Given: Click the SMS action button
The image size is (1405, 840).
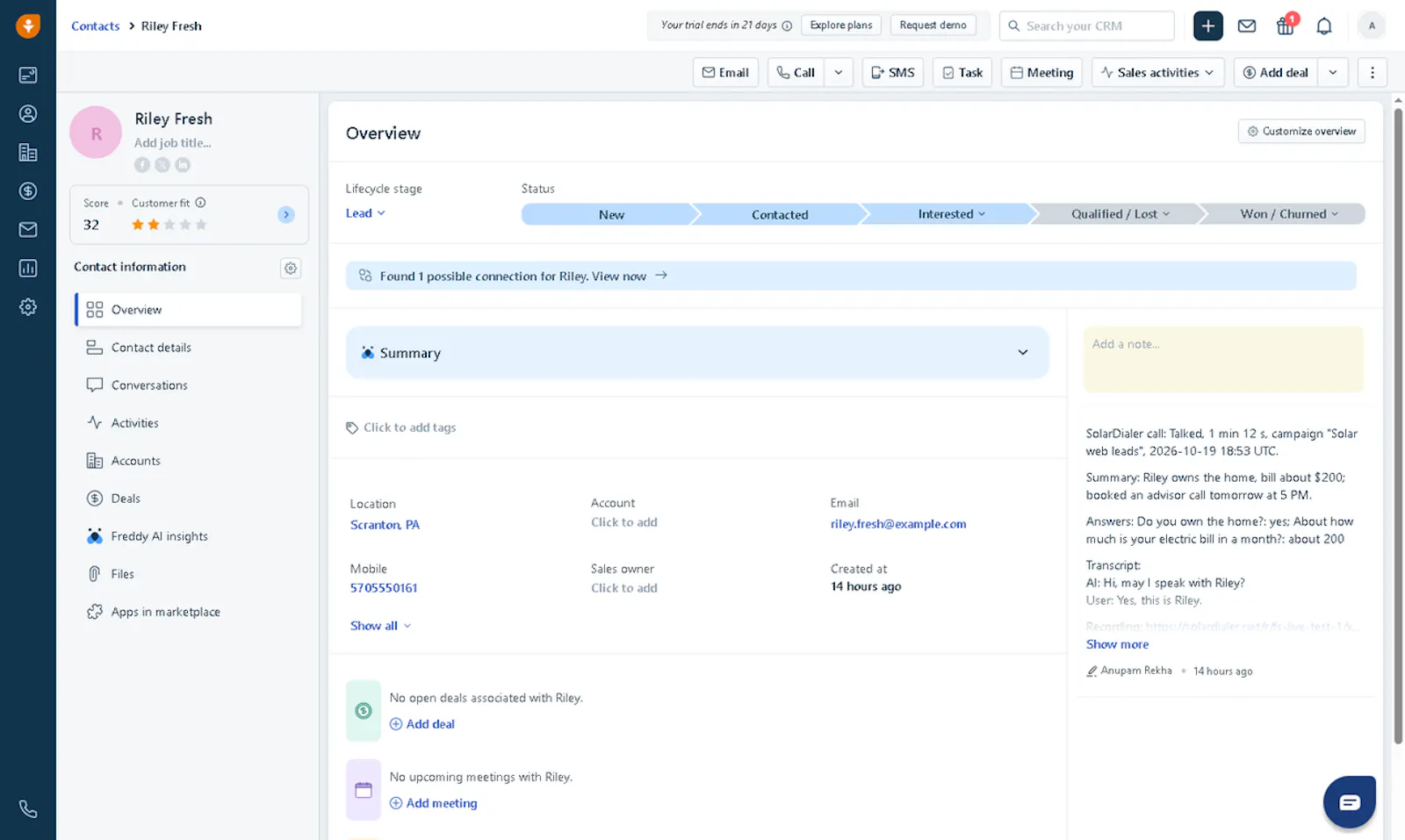Looking at the screenshot, I should click(x=893, y=73).
